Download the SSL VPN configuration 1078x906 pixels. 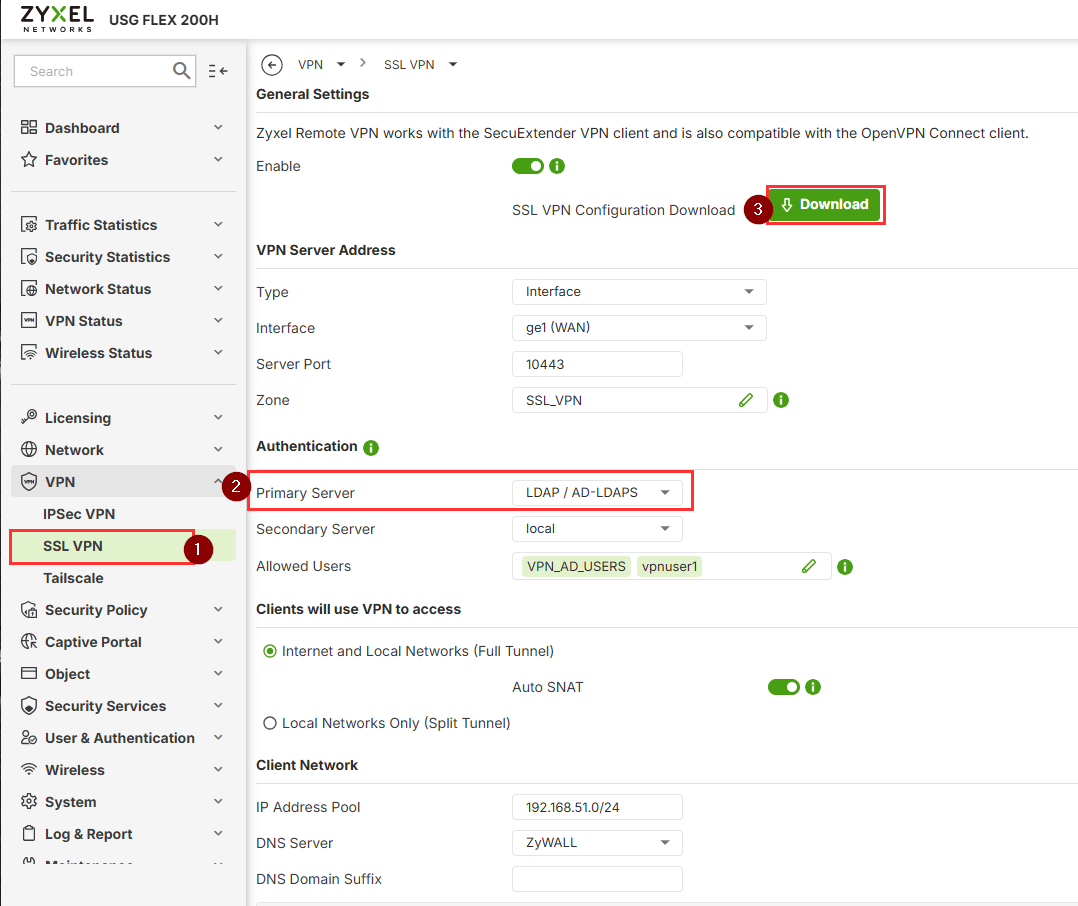[x=824, y=204]
